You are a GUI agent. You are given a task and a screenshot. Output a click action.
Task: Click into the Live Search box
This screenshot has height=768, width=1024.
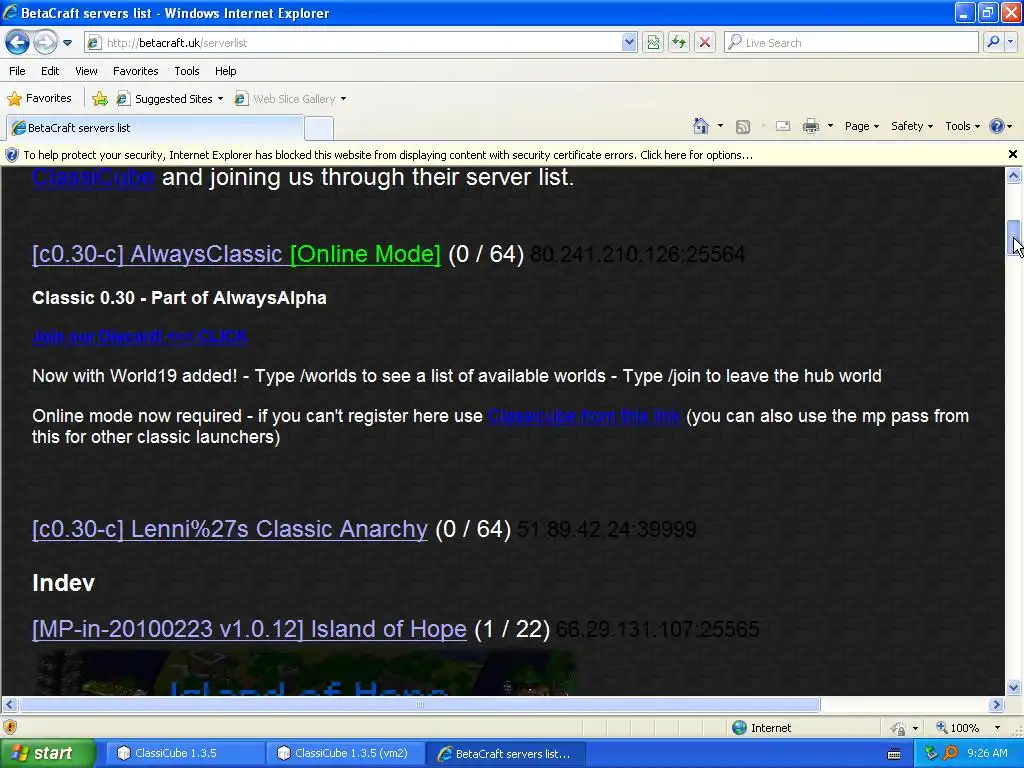(850, 43)
